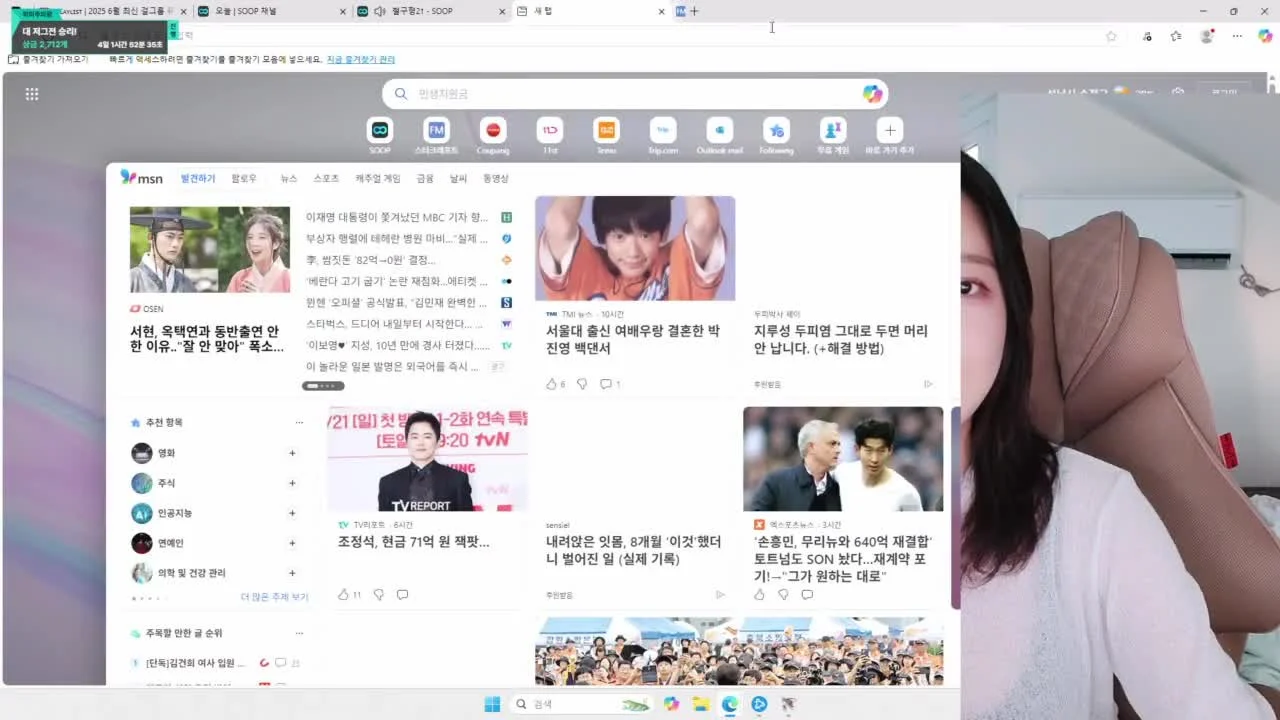Click the Windows taskbar search box
Screen dimensions: 1280x720
(x=581, y=704)
